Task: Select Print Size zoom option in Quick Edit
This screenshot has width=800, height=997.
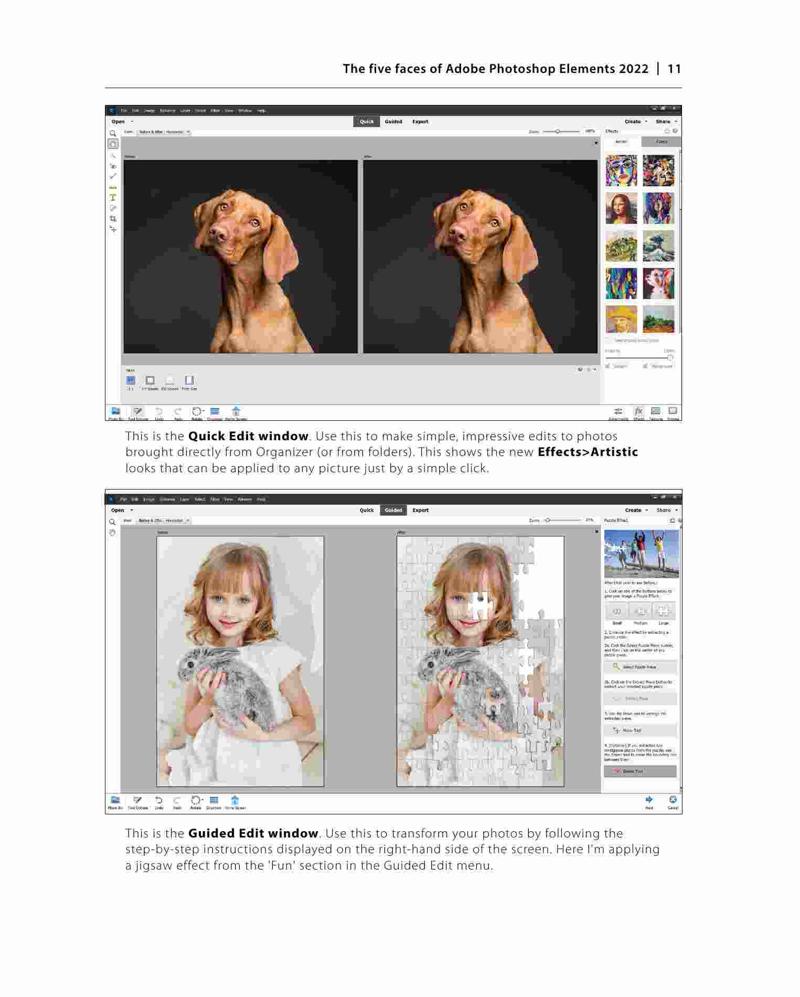Action: (x=190, y=381)
